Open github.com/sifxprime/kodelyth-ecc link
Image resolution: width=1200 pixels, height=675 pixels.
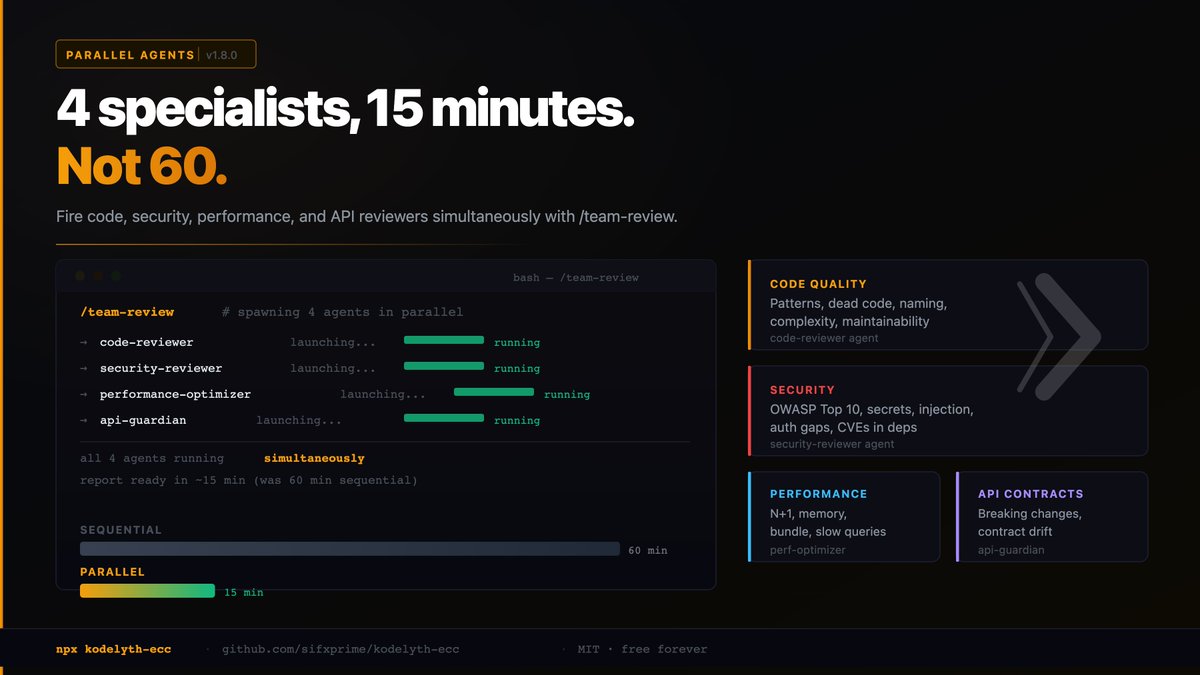[x=341, y=649]
